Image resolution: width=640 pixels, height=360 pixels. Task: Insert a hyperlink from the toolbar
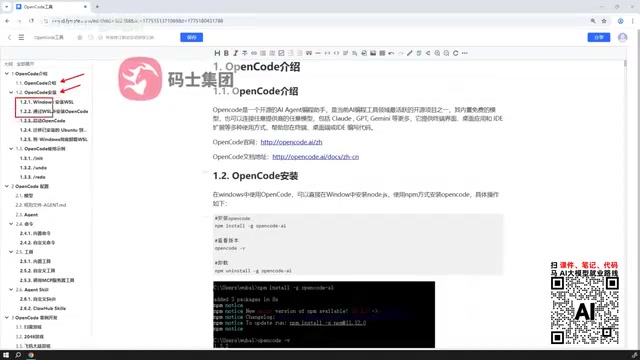point(254,53)
